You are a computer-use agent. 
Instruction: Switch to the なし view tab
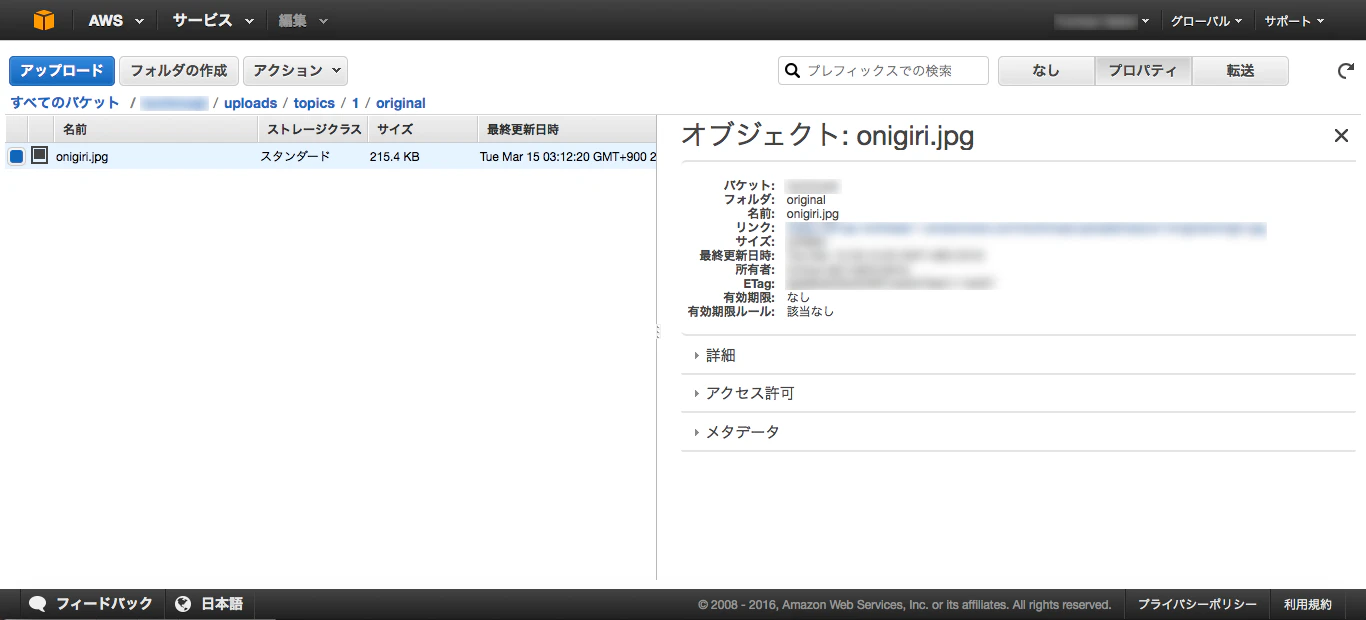(1046, 71)
